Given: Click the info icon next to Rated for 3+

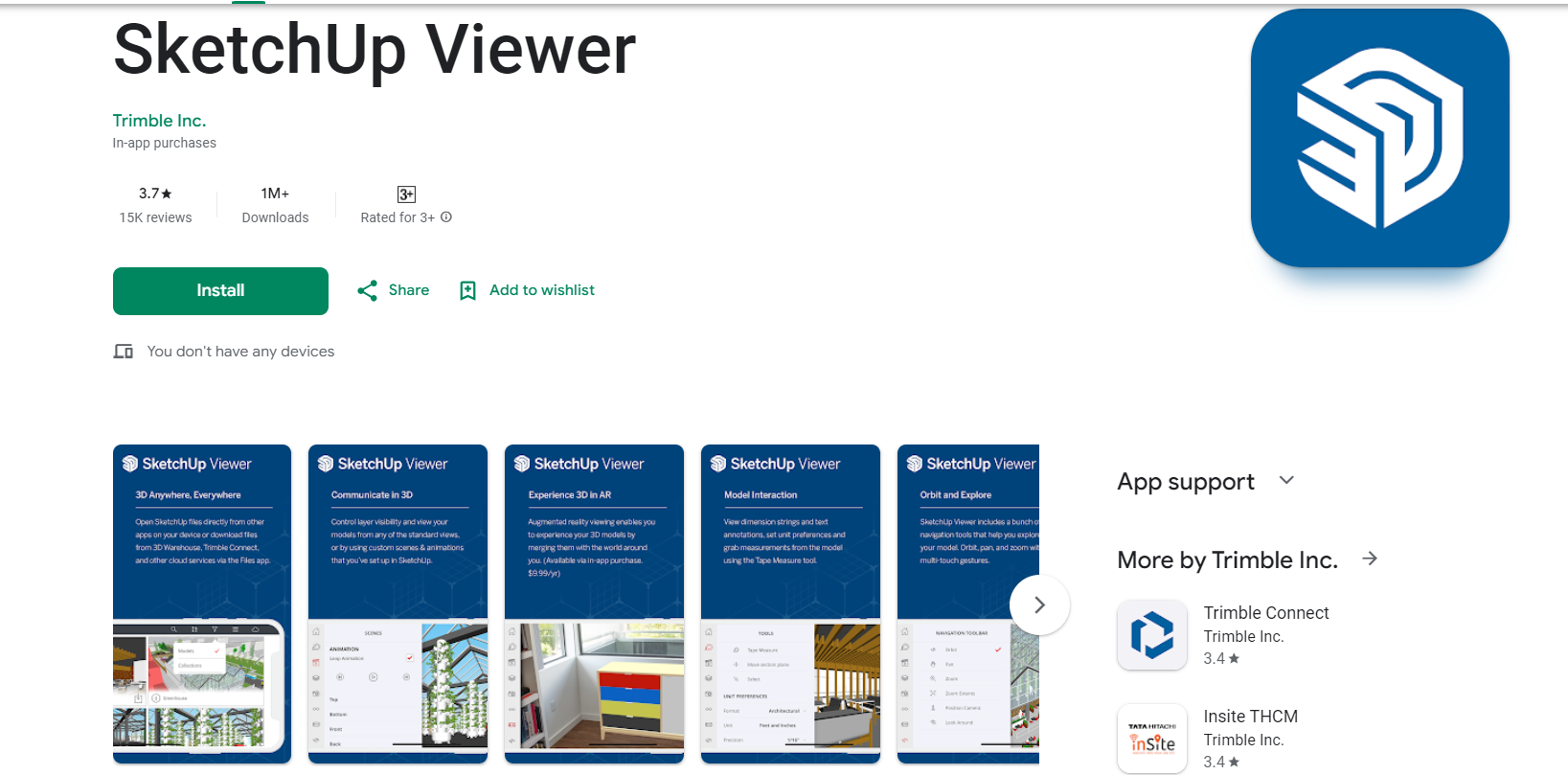Looking at the screenshot, I should pyautogui.click(x=446, y=217).
